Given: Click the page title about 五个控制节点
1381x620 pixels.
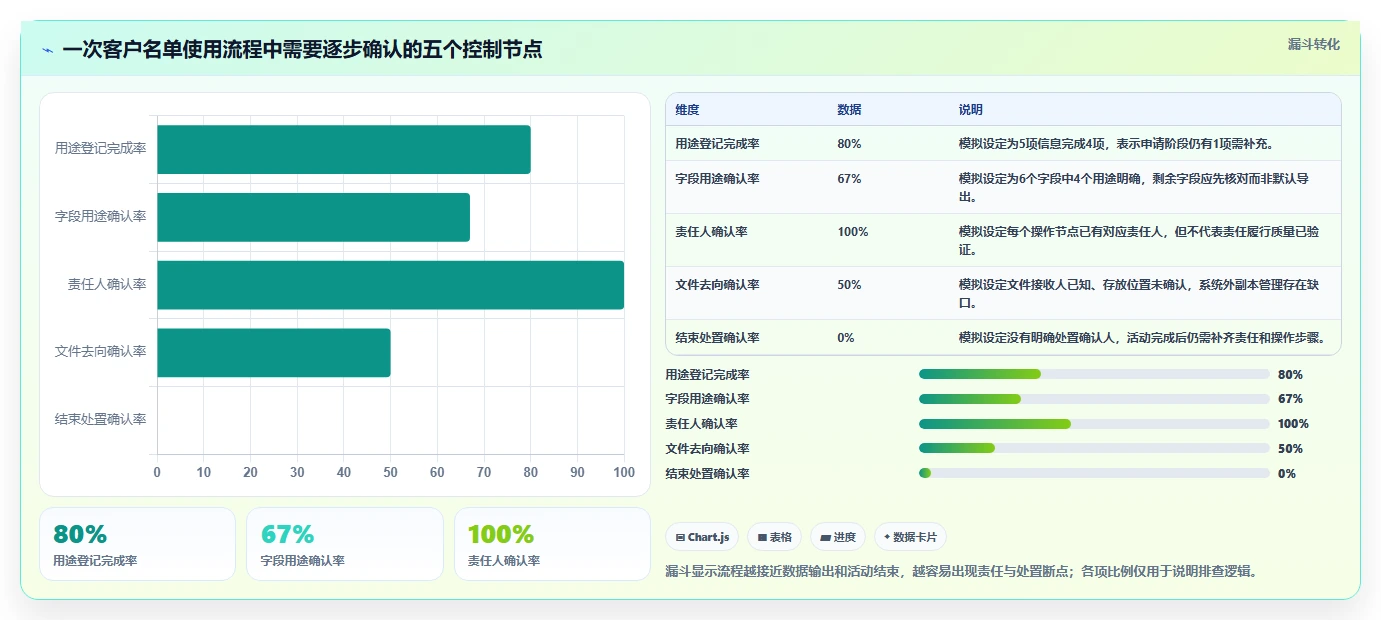Looking at the screenshot, I should pos(302,49).
